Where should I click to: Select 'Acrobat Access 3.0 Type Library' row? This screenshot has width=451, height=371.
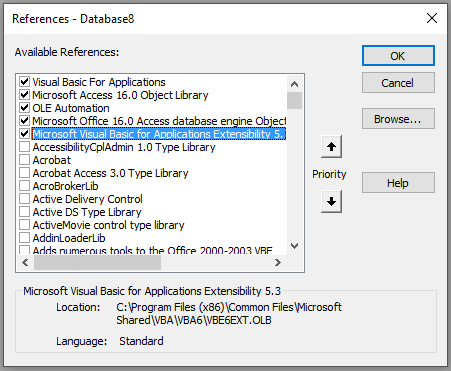point(110,173)
